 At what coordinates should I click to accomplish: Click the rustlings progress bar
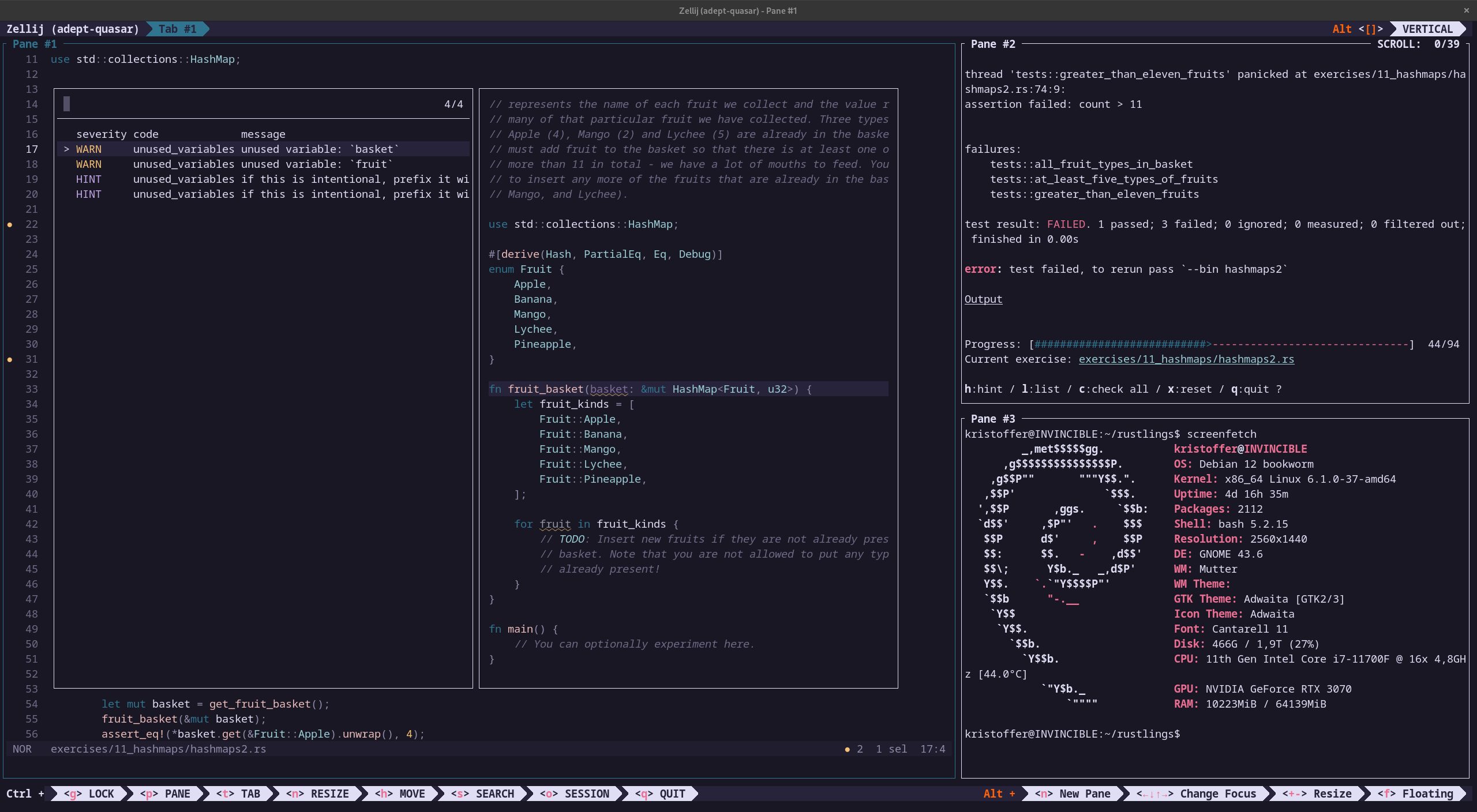1221,344
